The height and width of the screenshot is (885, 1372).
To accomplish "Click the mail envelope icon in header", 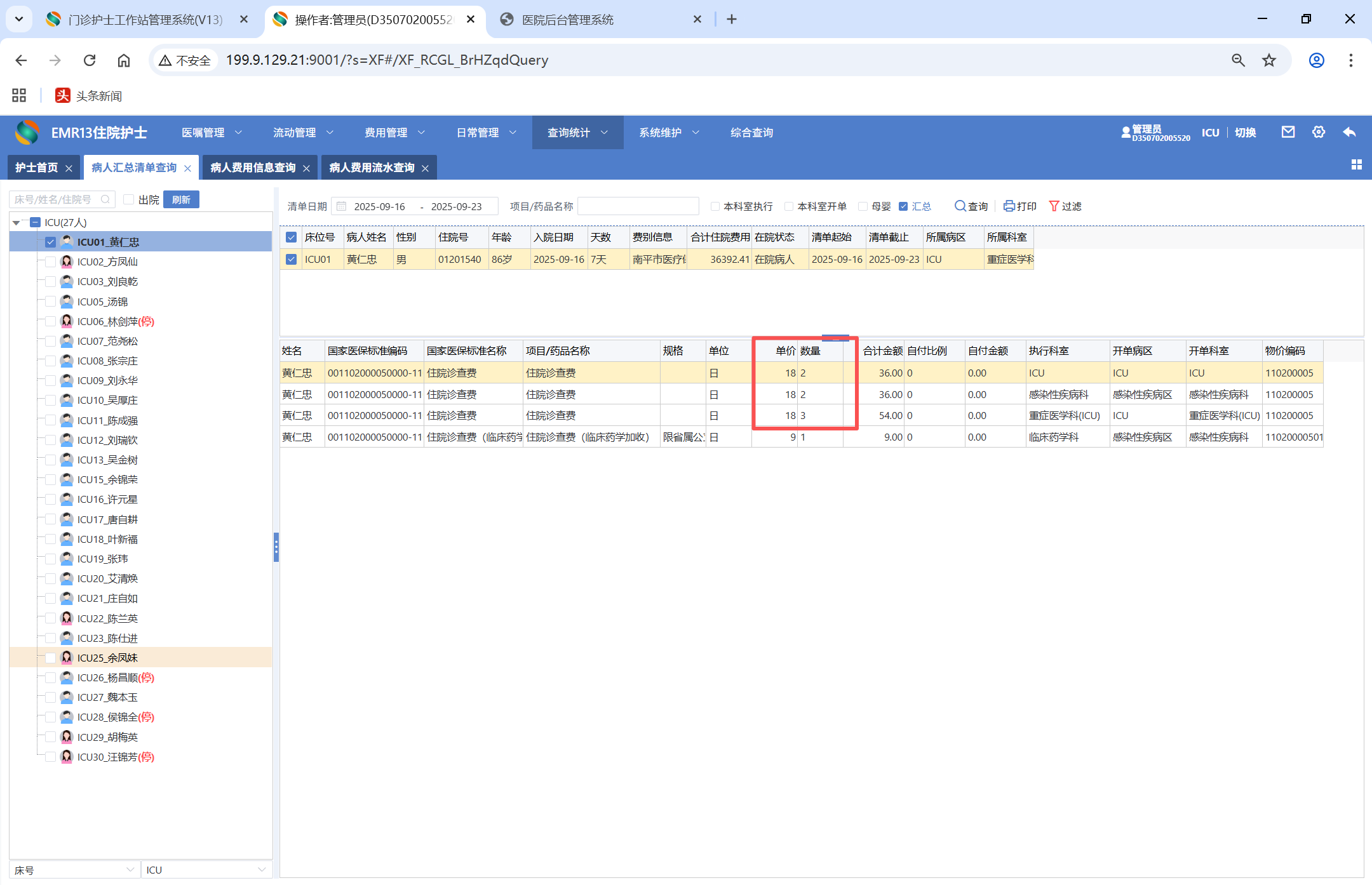I will (x=1288, y=132).
